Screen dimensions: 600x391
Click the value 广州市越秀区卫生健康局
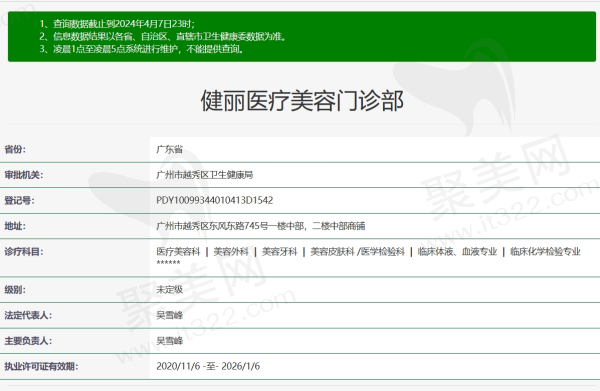[x=205, y=175]
